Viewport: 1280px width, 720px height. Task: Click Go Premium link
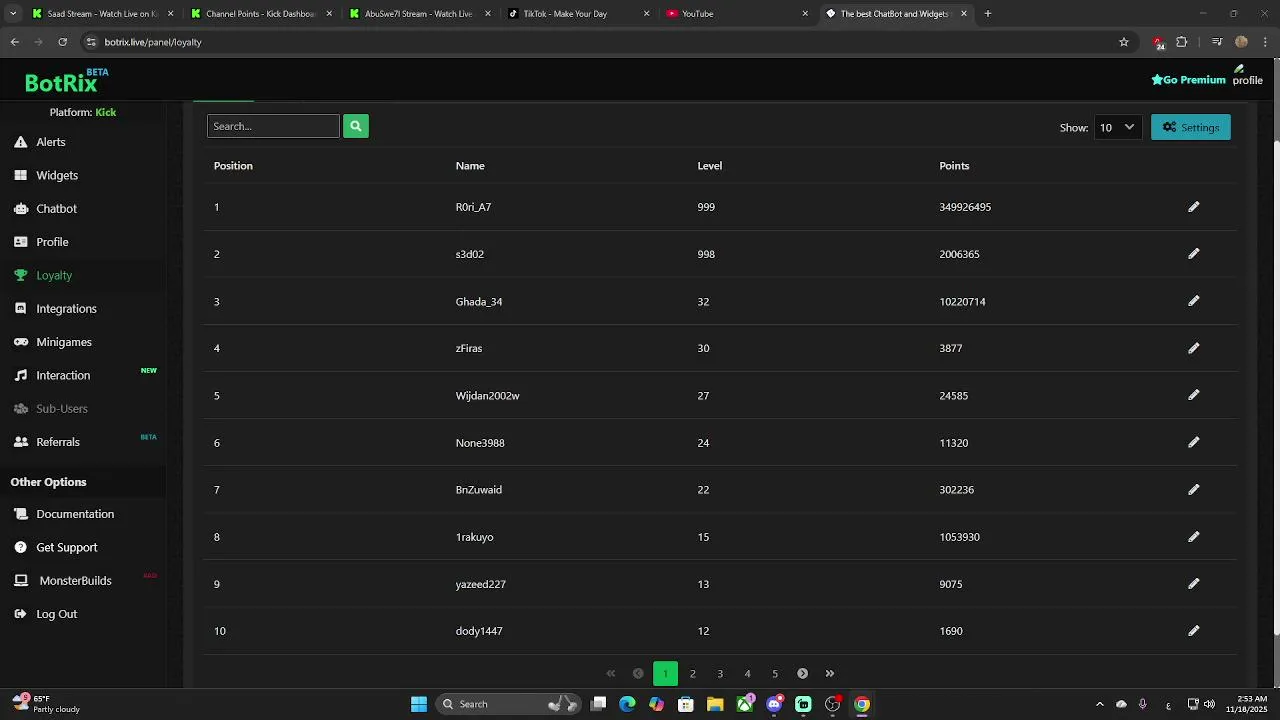point(1188,80)
